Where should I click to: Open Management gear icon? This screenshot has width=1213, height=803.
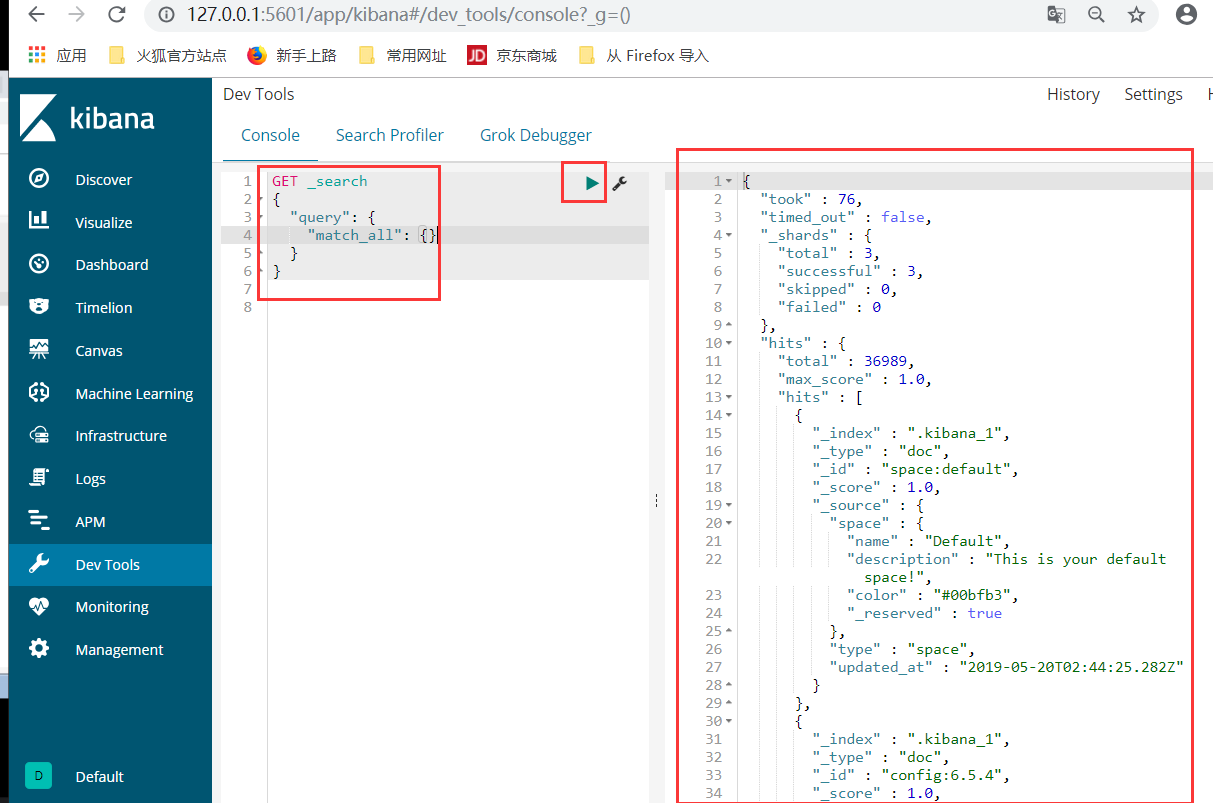click(x=39, y=649)
